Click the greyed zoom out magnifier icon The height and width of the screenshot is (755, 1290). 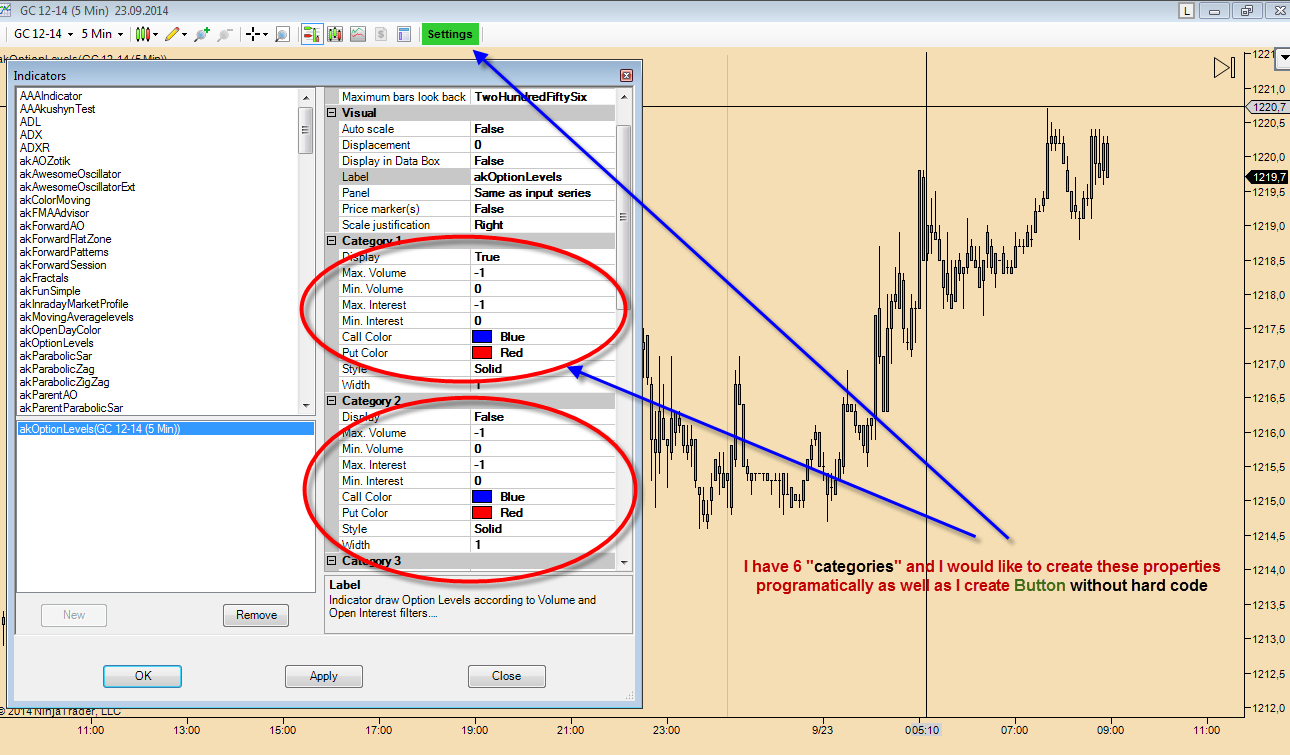pos(225,34)
